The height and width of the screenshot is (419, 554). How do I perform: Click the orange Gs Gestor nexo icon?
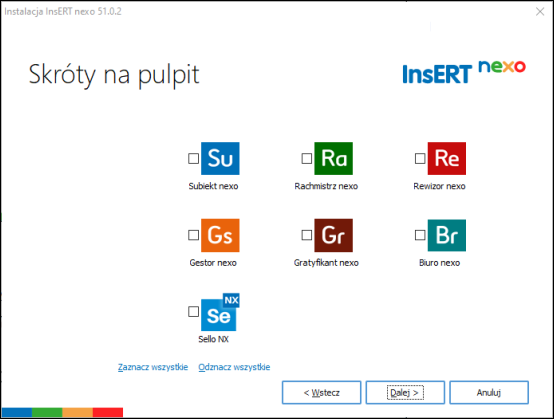(x=220, y=235)
